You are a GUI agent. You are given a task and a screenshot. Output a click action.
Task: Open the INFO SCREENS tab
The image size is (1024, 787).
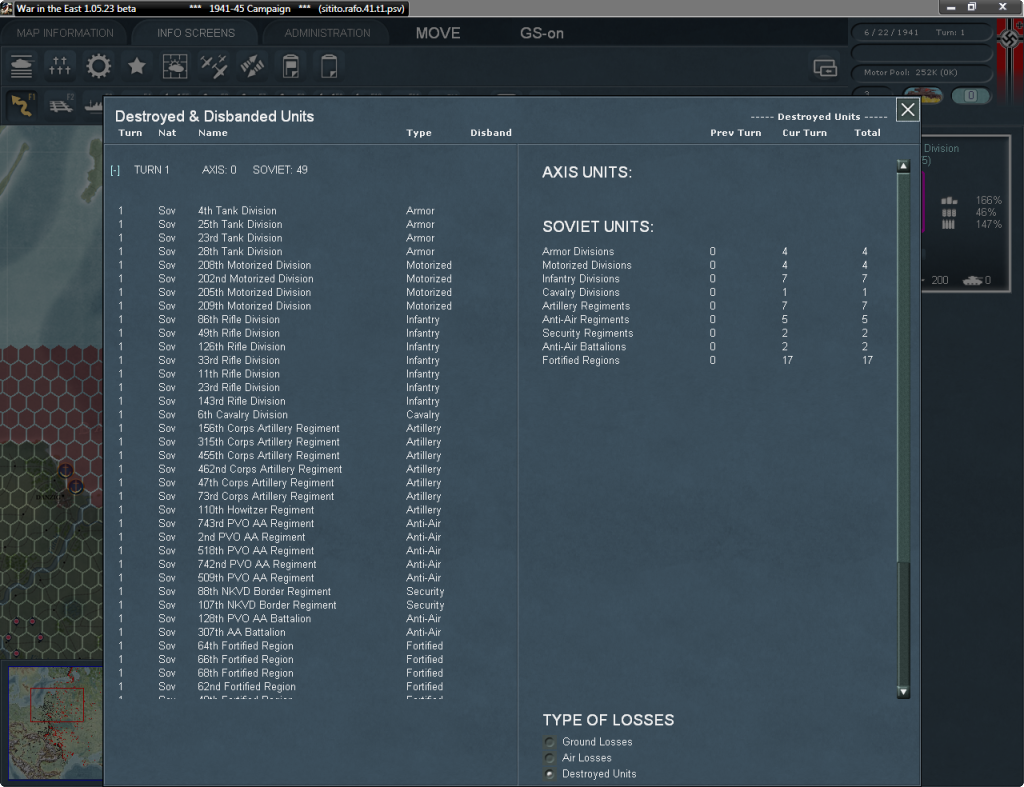point(195,33)
